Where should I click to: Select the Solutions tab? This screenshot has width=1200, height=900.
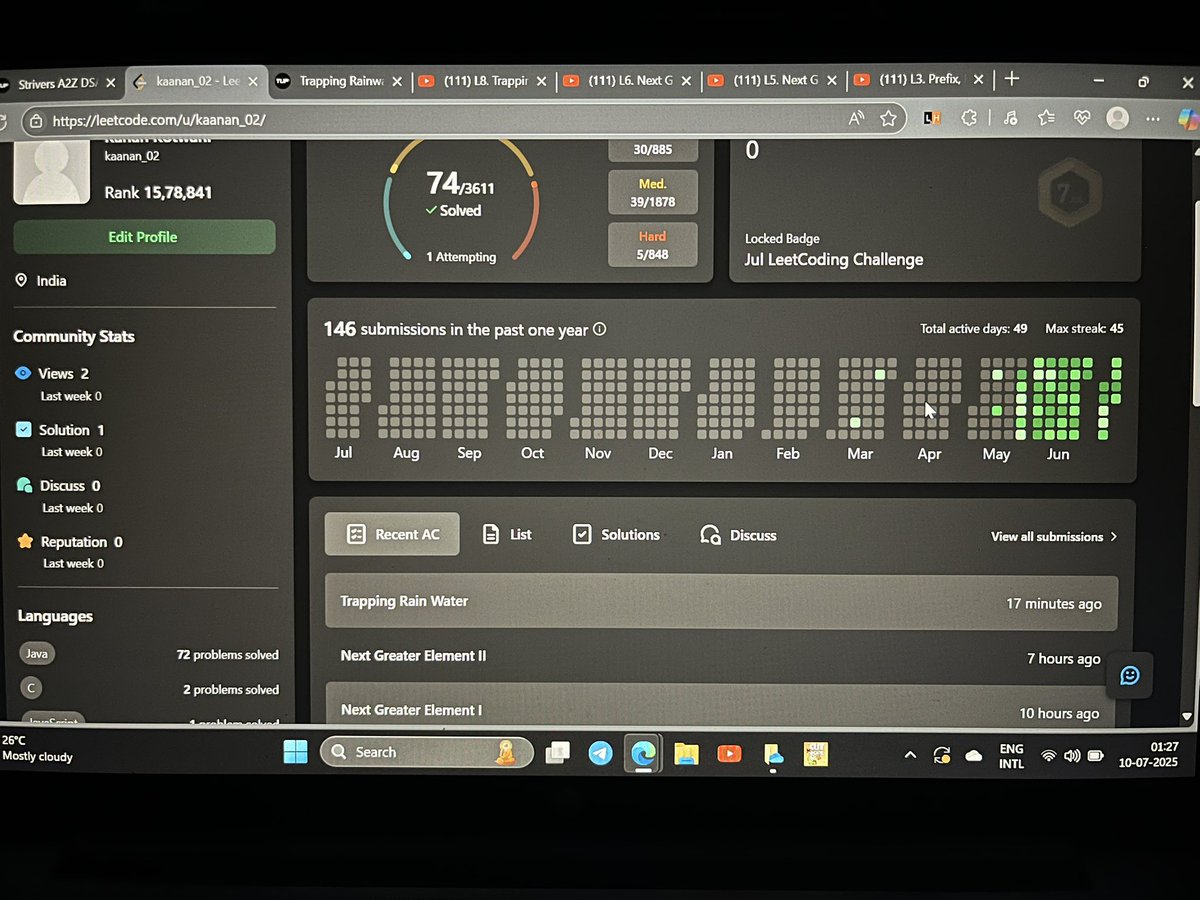click(x=616, y=535)
